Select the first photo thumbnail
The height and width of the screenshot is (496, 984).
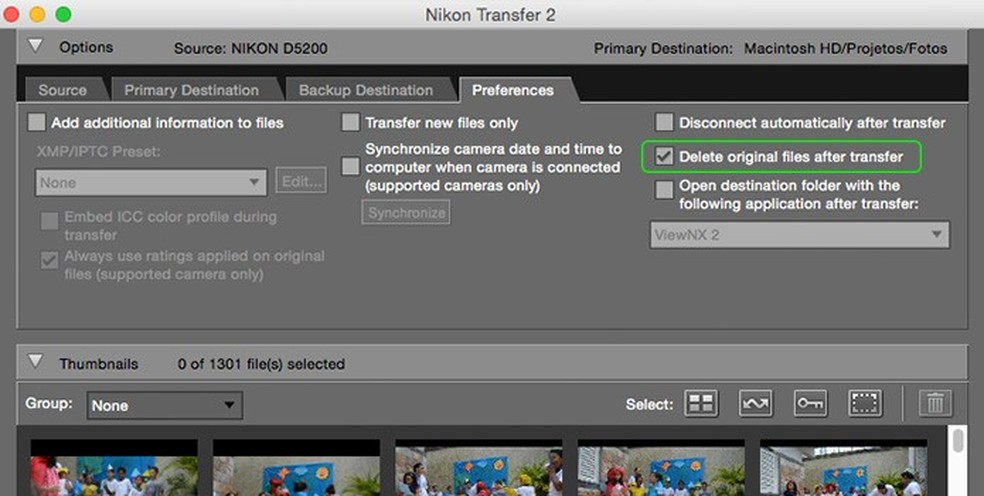[114, 468]
